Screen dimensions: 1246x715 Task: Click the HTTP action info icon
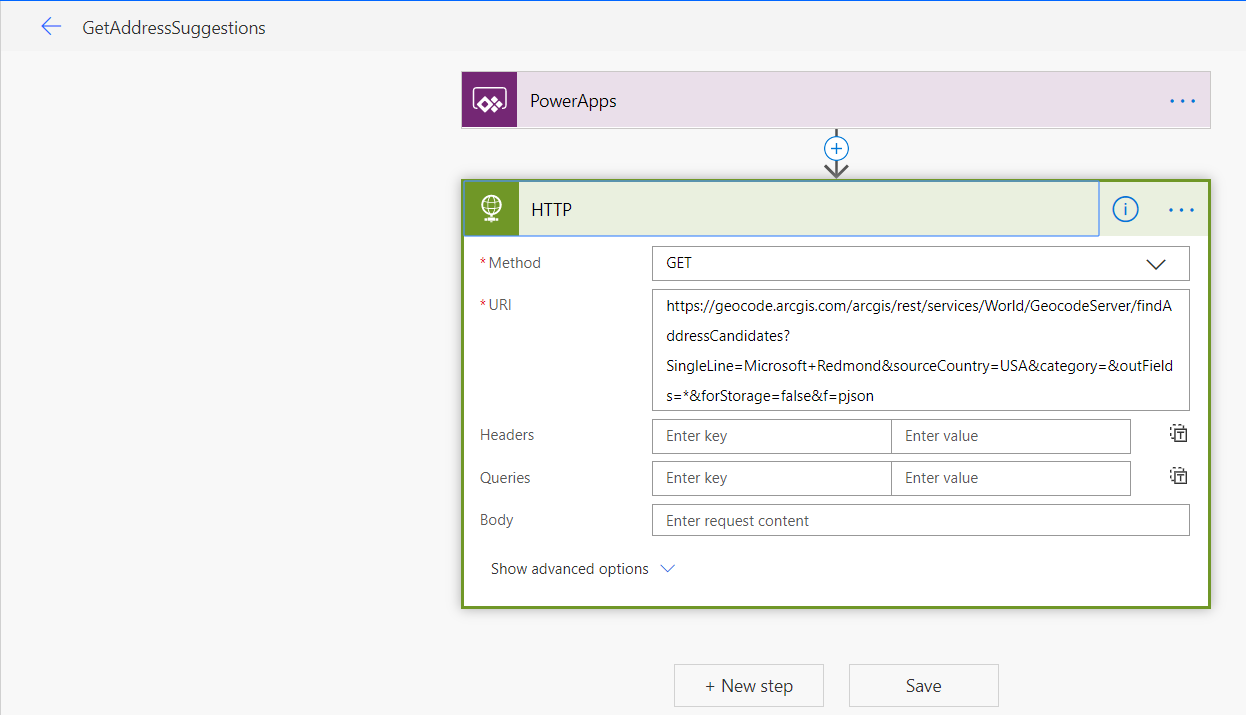pos(1125,209)
